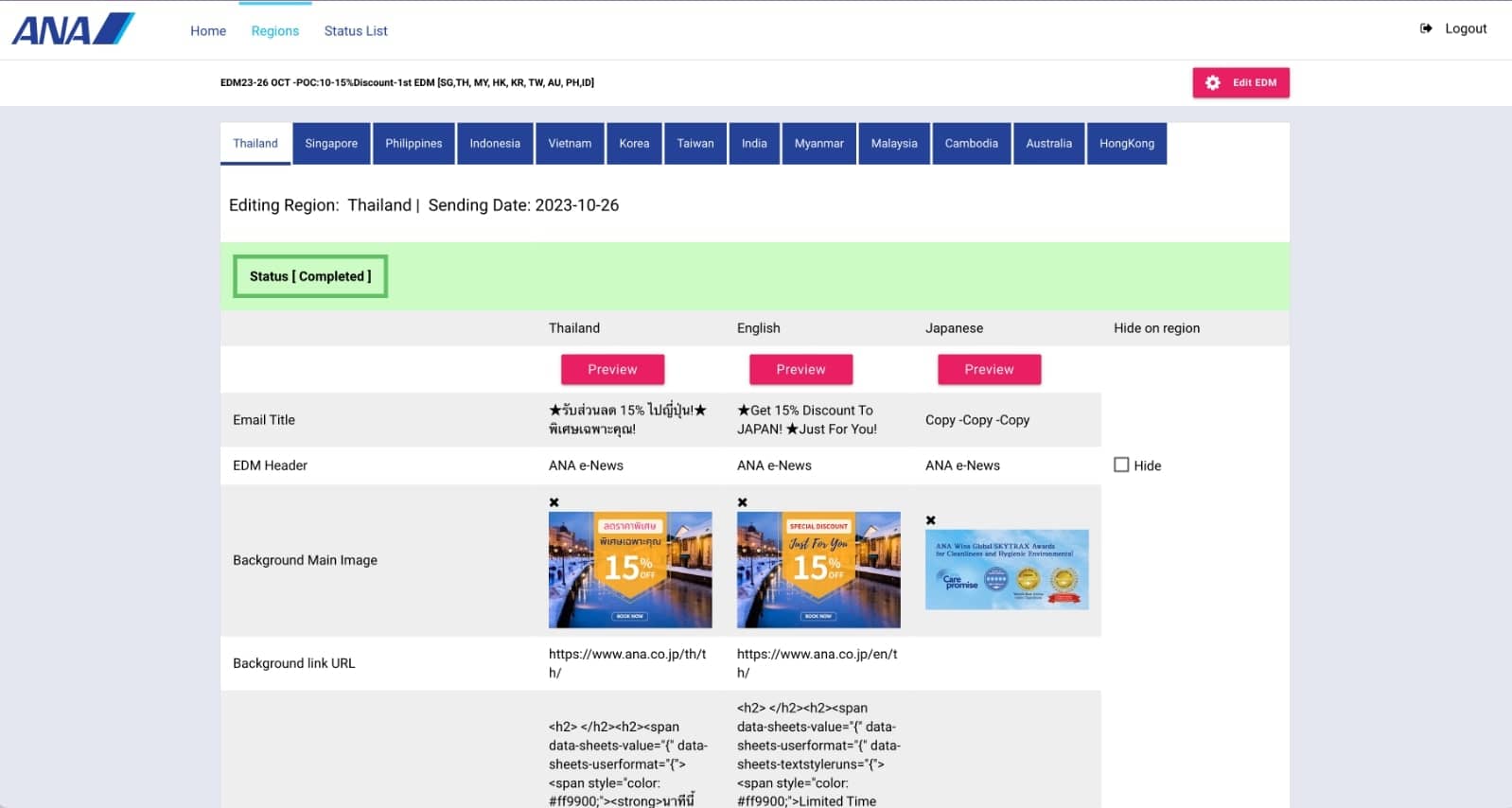Open English background main image thumbnail

point(818,570)
